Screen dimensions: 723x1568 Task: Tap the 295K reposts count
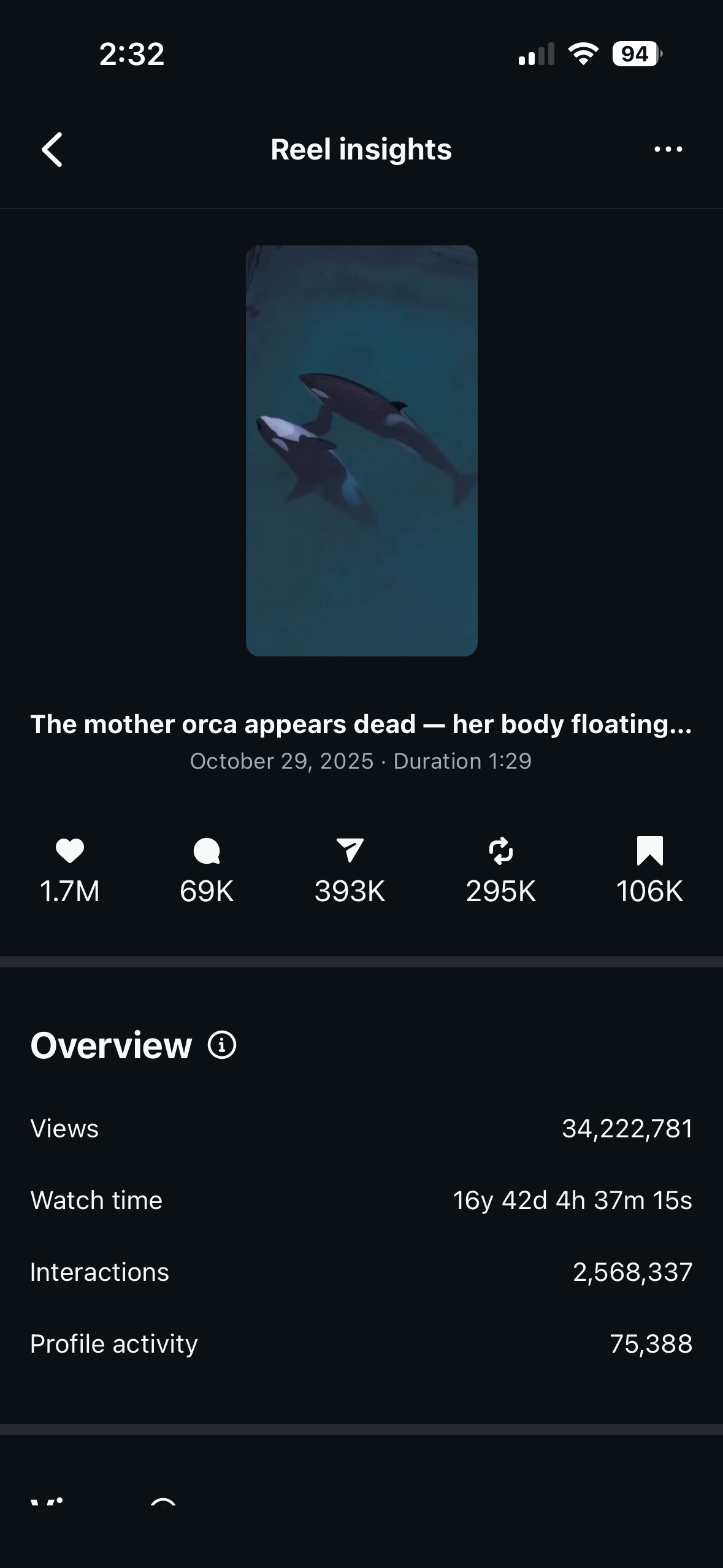tap(501, 891)
